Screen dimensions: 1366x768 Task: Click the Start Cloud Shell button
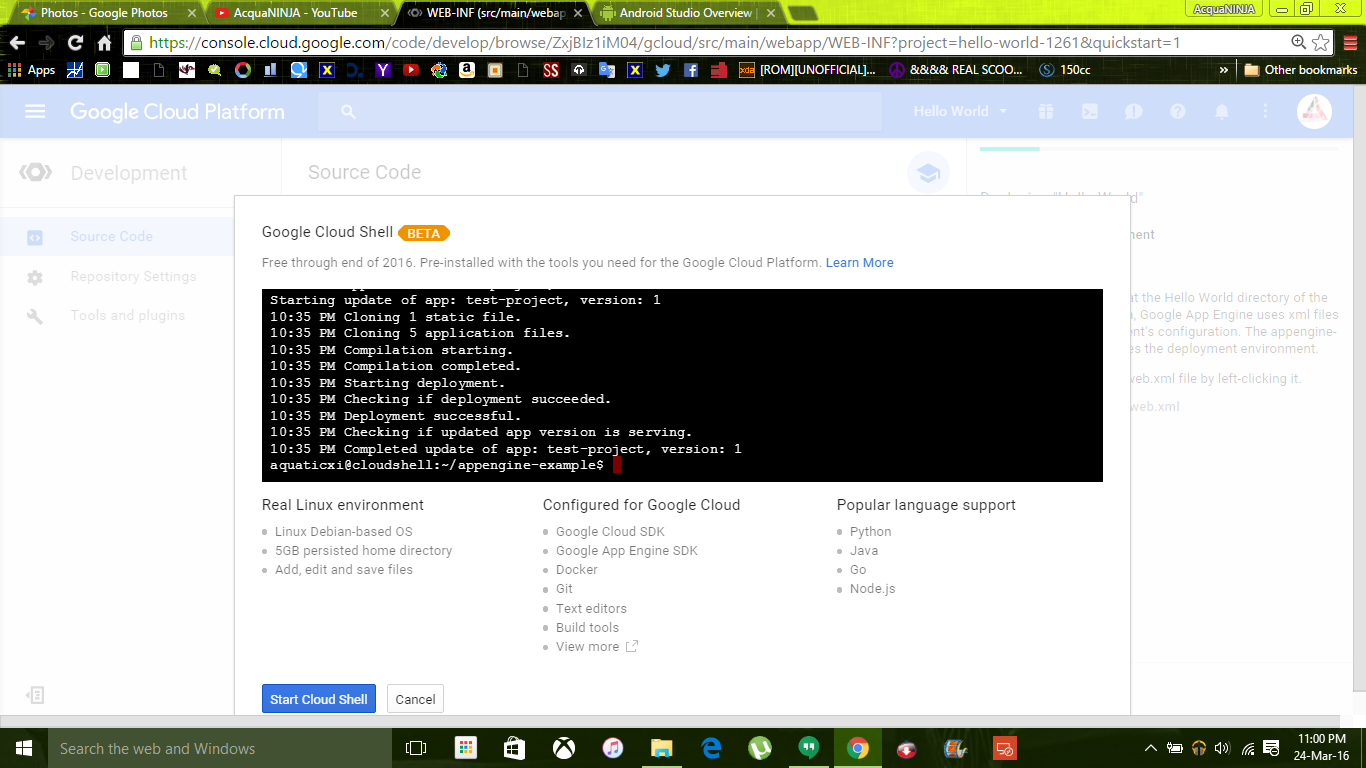click(318, 699)
